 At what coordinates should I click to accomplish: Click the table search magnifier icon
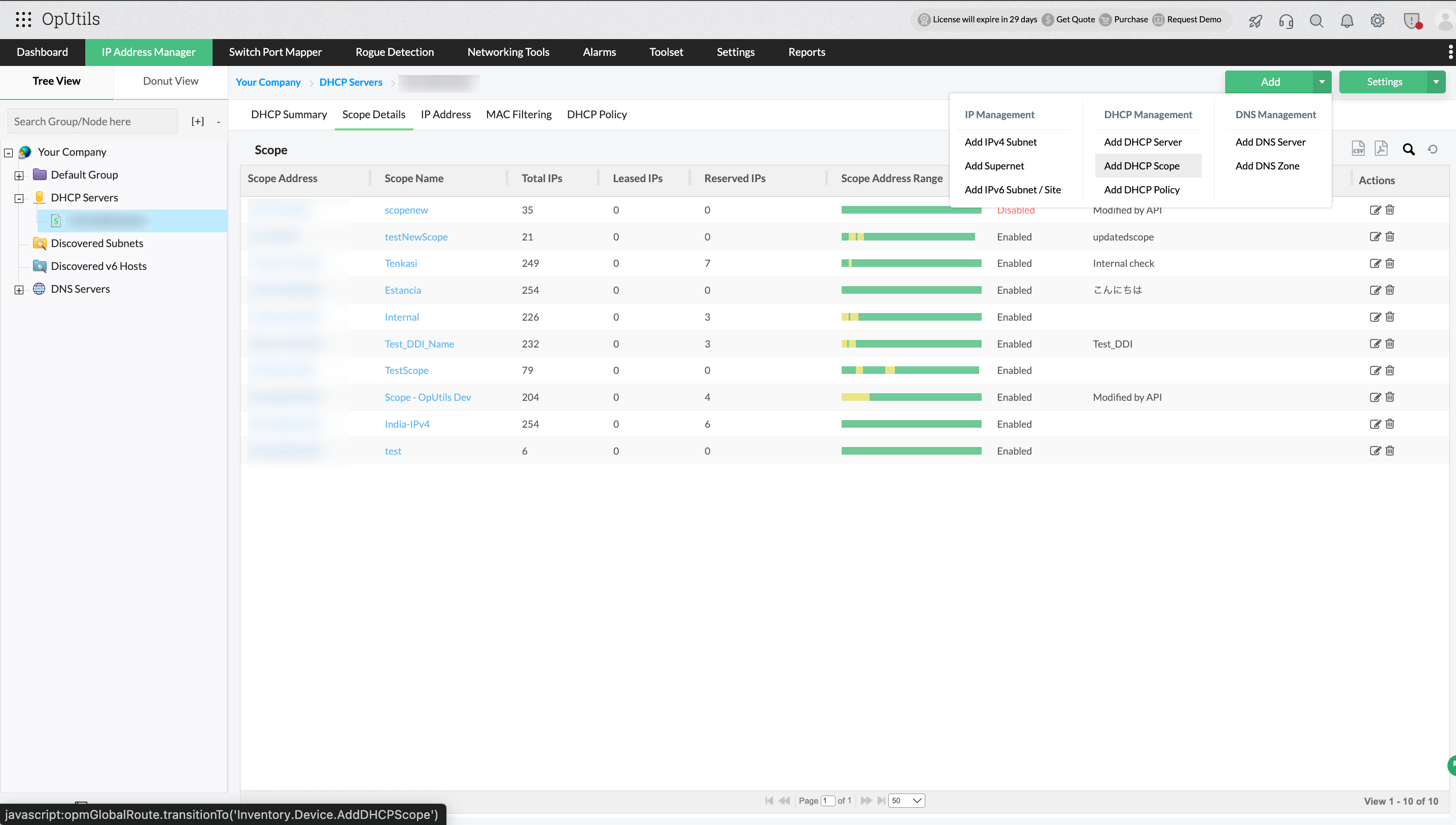pos(1408,150)
